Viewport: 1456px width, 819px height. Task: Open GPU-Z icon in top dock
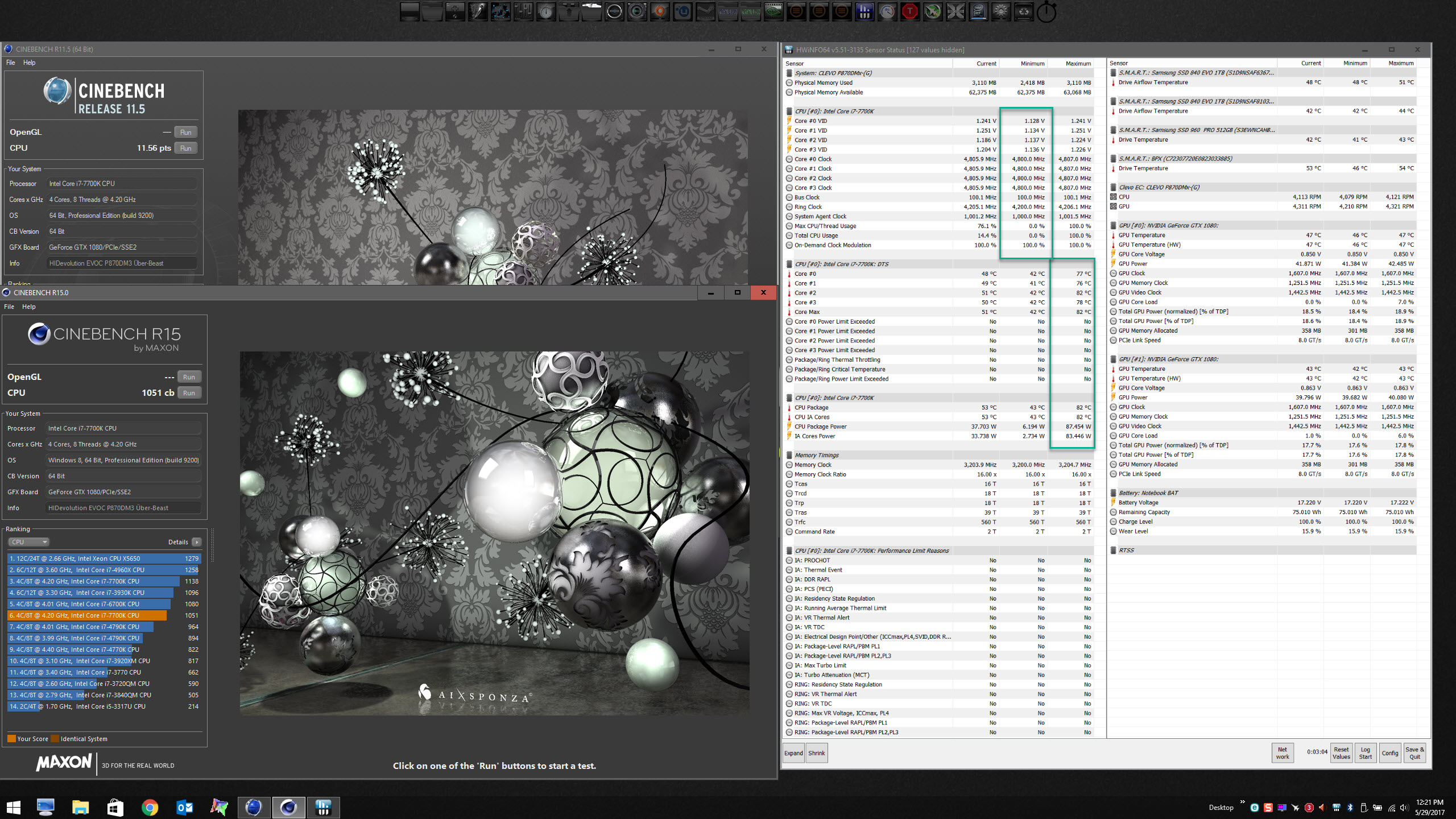tap(751, 11)
